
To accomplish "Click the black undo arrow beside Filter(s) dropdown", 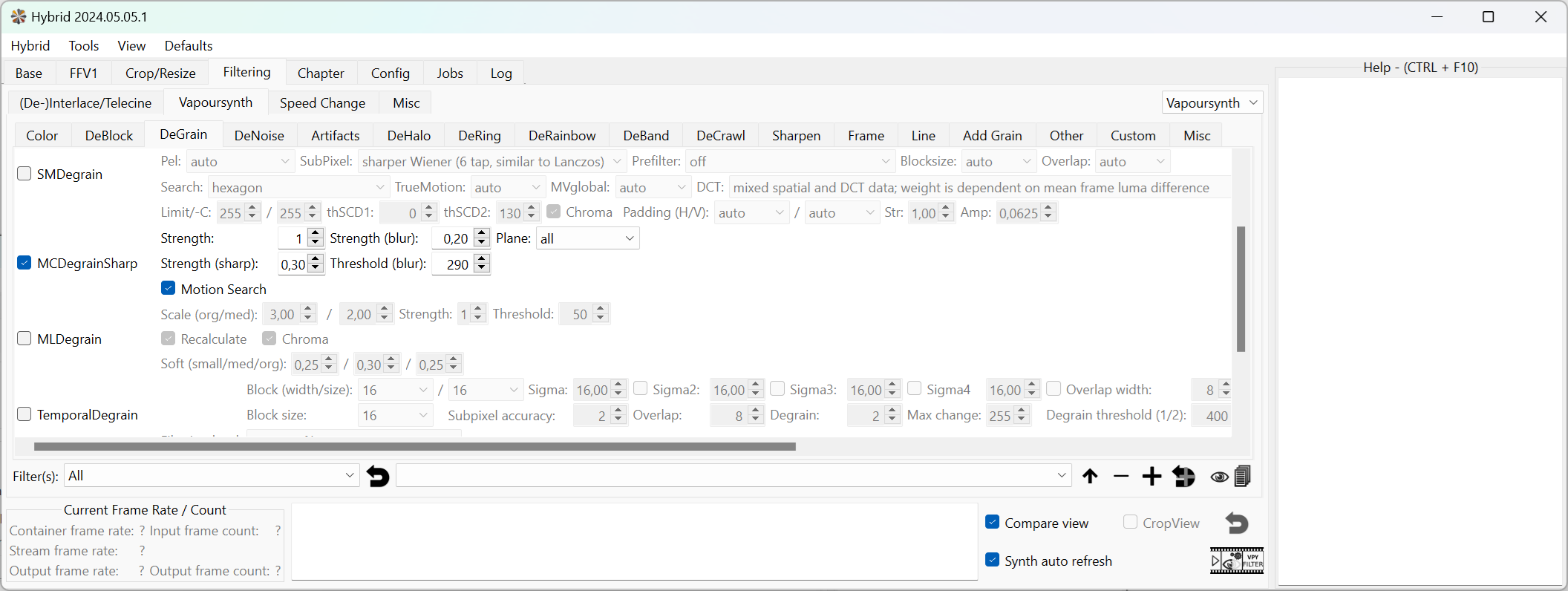I will (378, 477).
